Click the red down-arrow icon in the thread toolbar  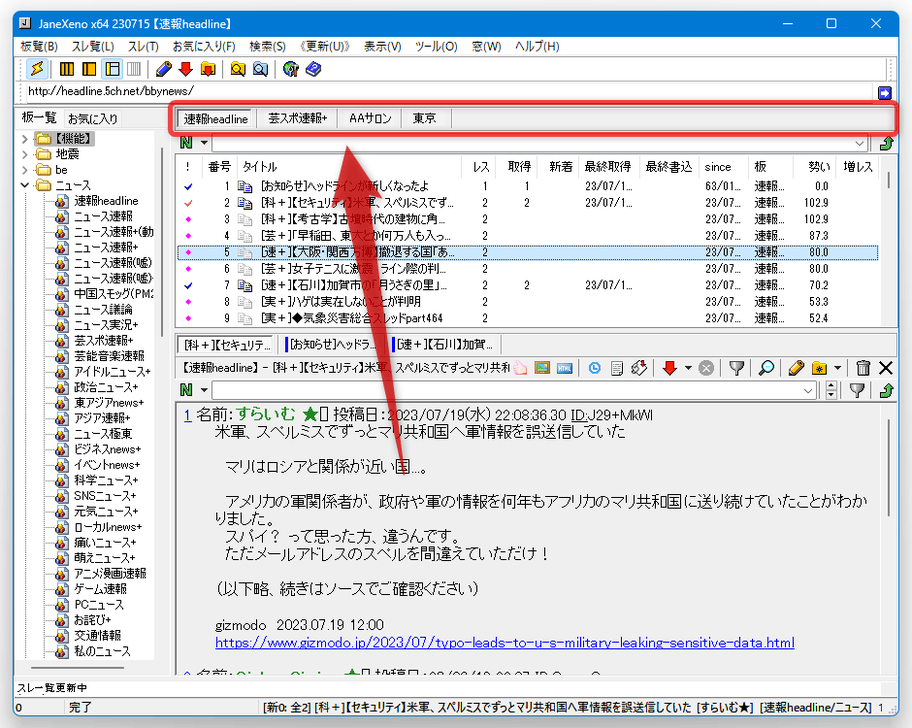click(670, 367)
